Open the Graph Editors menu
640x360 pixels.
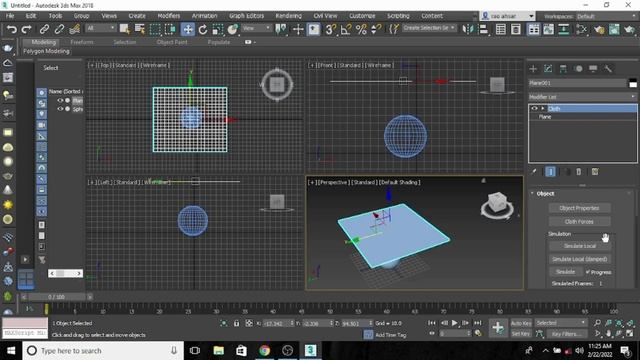tap(247, 16)
